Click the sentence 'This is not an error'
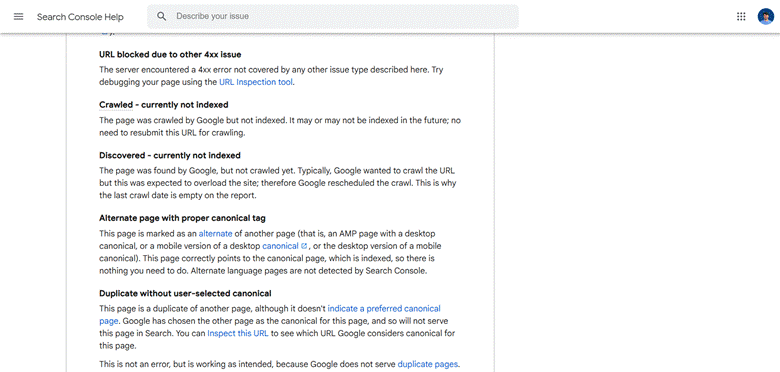 (134, 364)
